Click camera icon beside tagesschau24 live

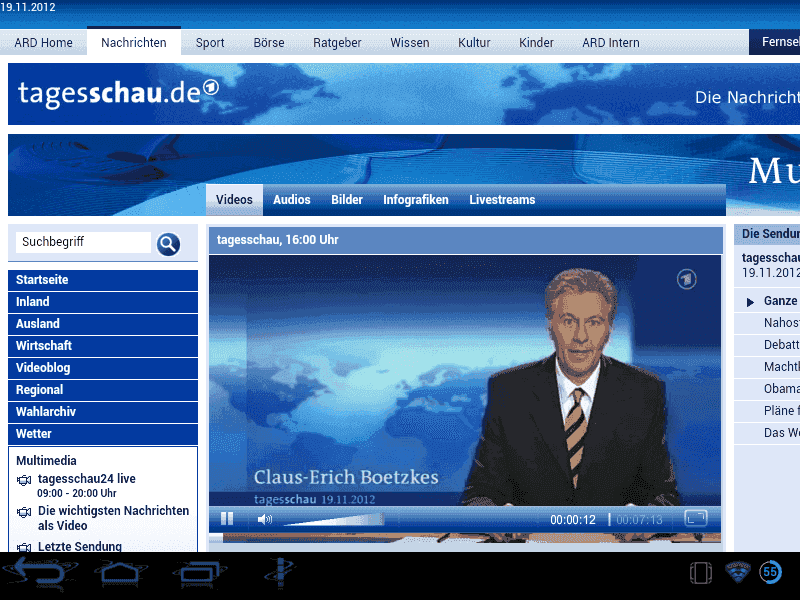24,480
